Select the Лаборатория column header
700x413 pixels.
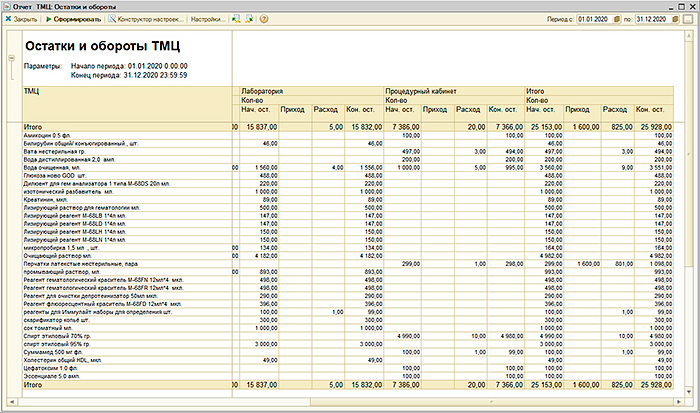click(264, 91)
